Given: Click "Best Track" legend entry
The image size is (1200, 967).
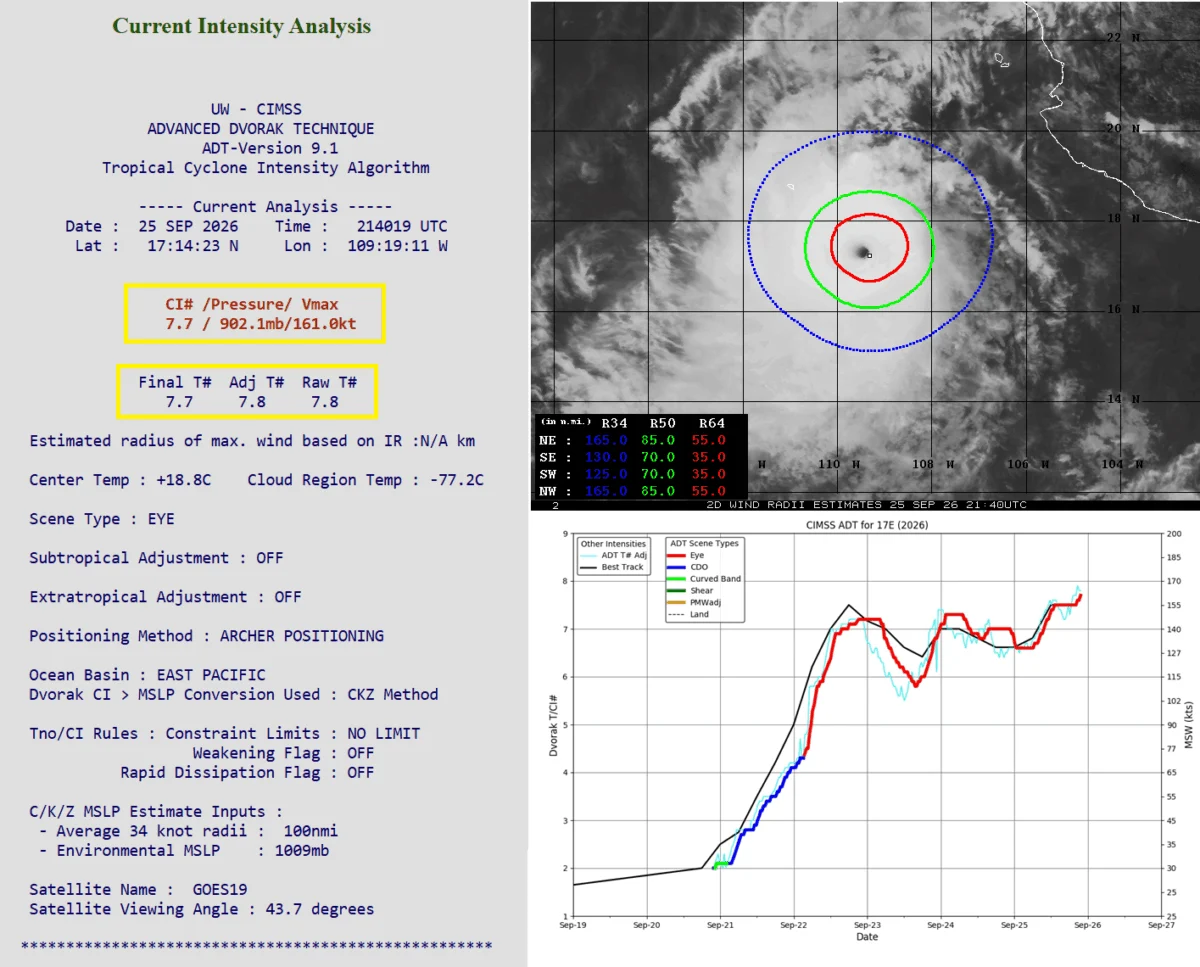Looking at the screenshot, I should 612,567.
